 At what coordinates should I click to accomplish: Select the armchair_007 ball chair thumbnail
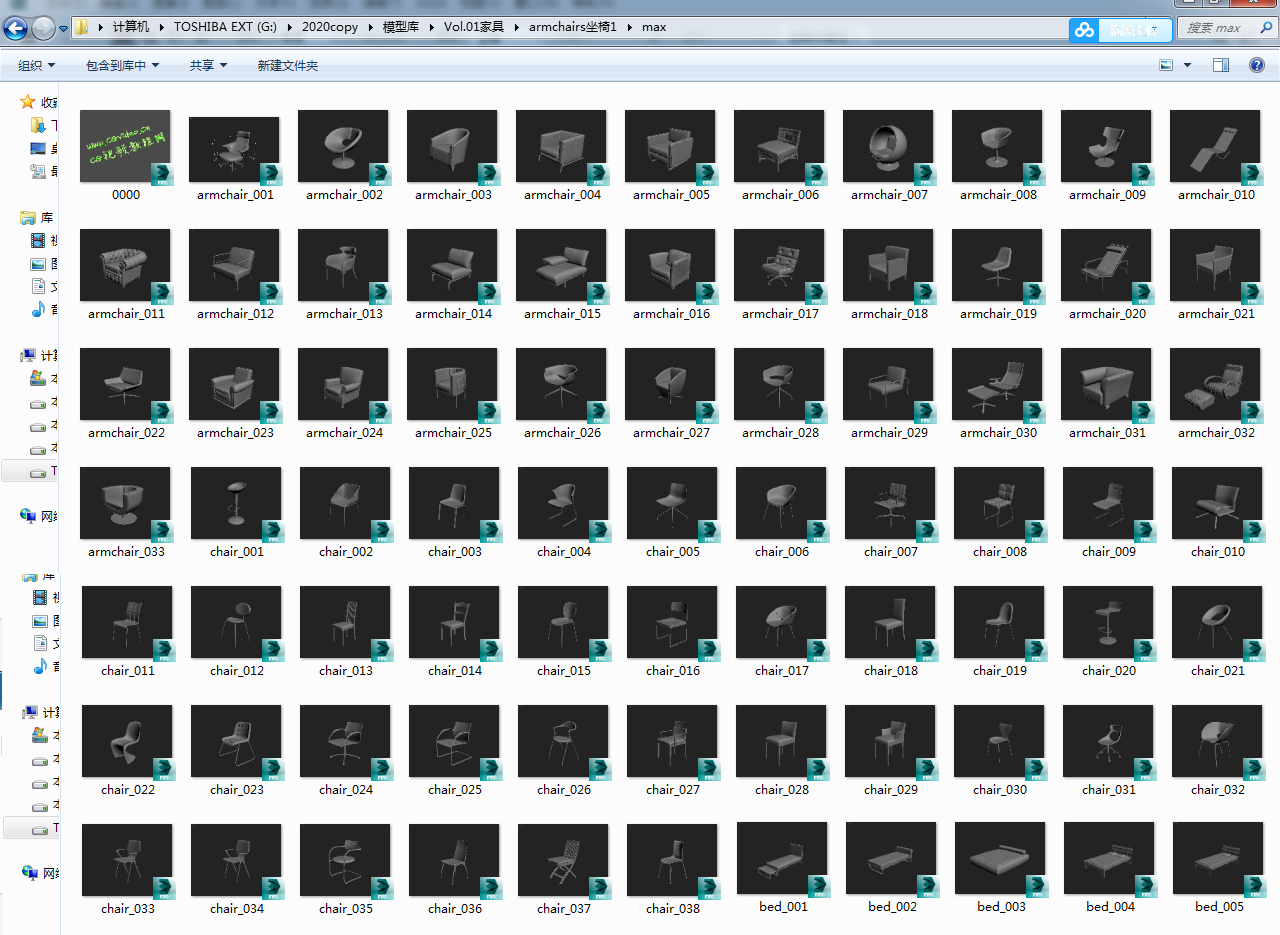coord(888,147)
